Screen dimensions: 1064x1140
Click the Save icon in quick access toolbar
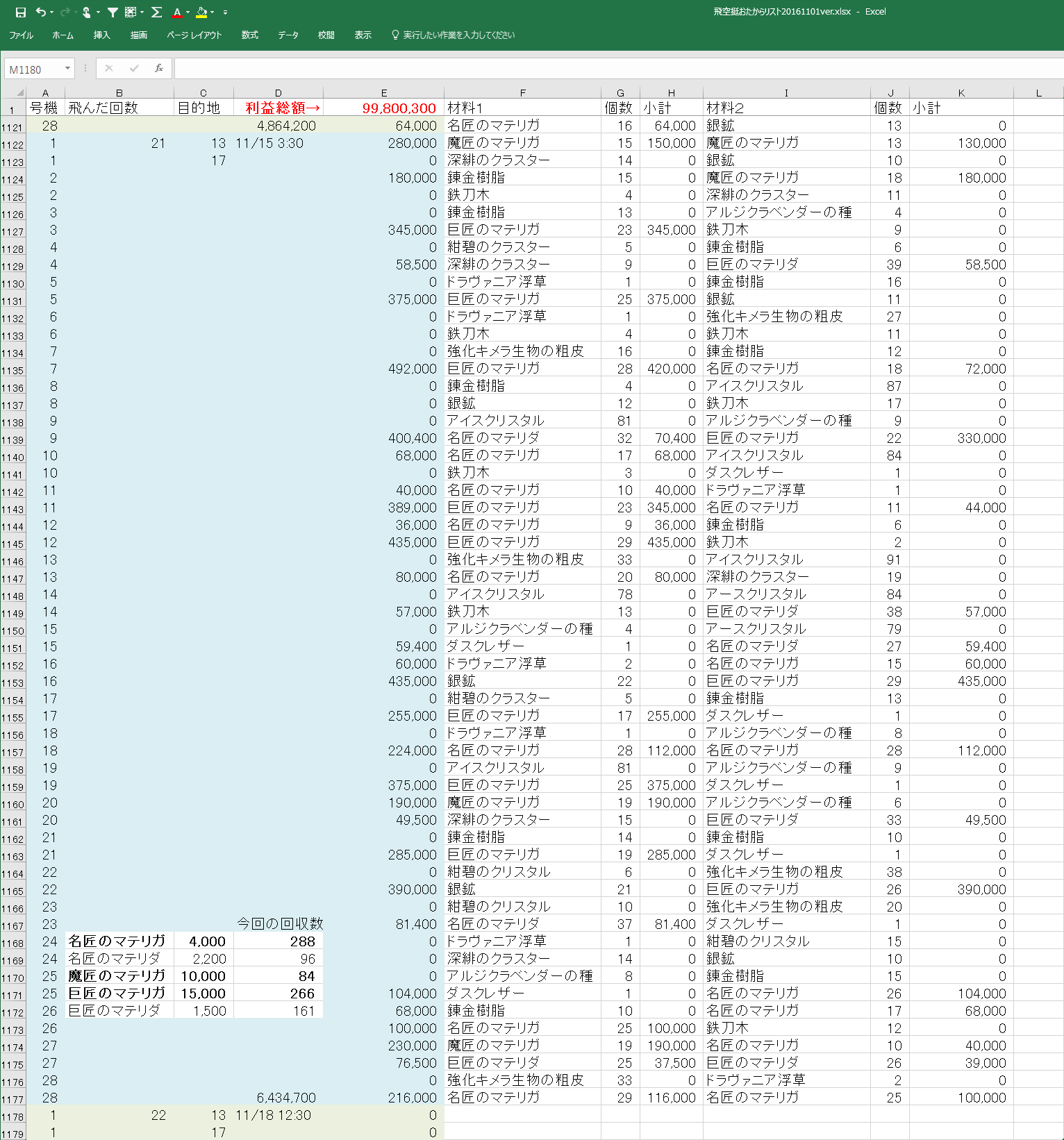click(20, 12)
